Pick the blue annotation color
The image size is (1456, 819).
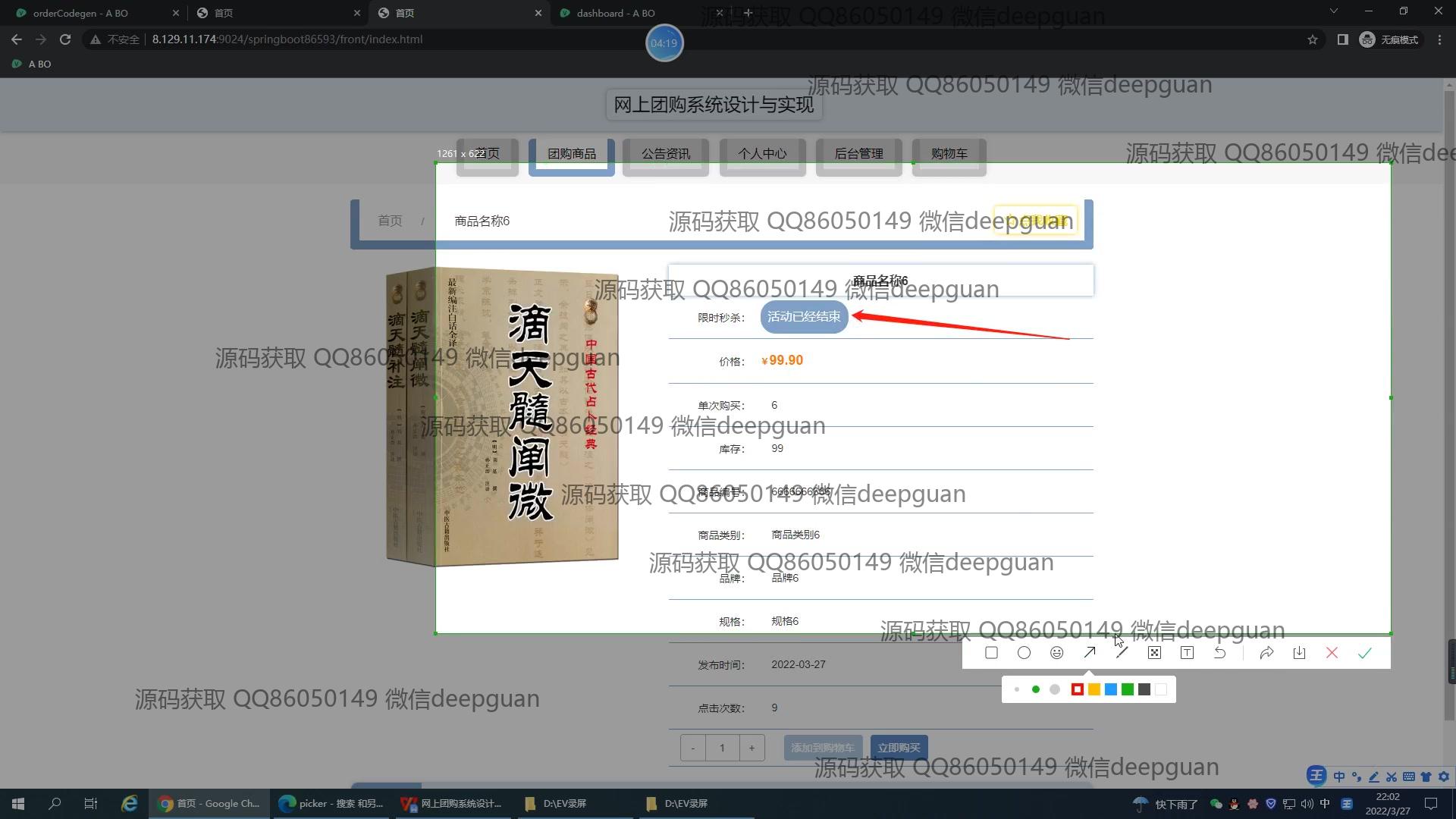[x=1110, y=689]
